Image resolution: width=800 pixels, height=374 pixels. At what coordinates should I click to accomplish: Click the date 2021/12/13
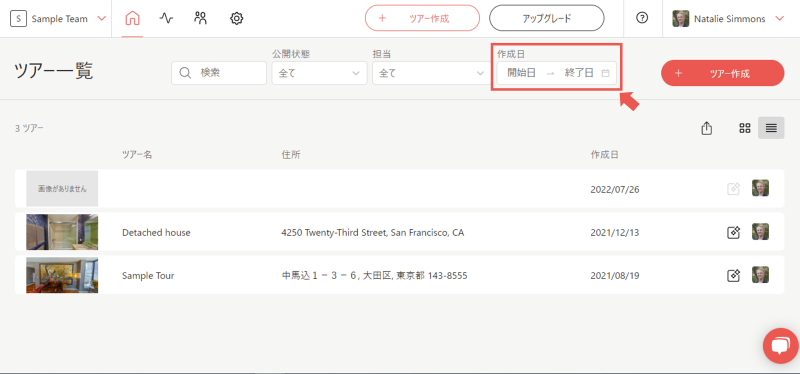615,233
